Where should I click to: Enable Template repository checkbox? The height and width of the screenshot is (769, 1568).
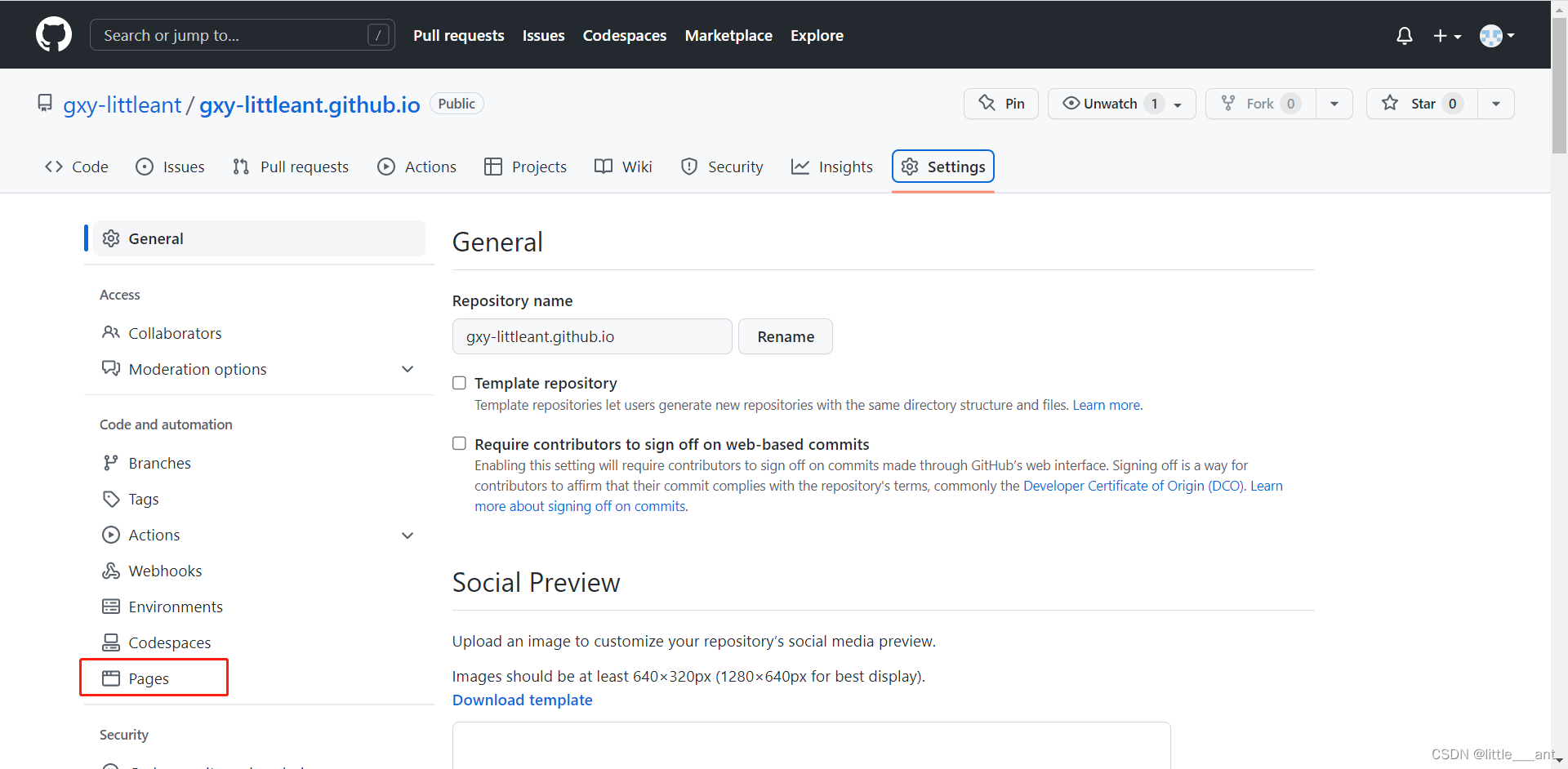(460, 383)
